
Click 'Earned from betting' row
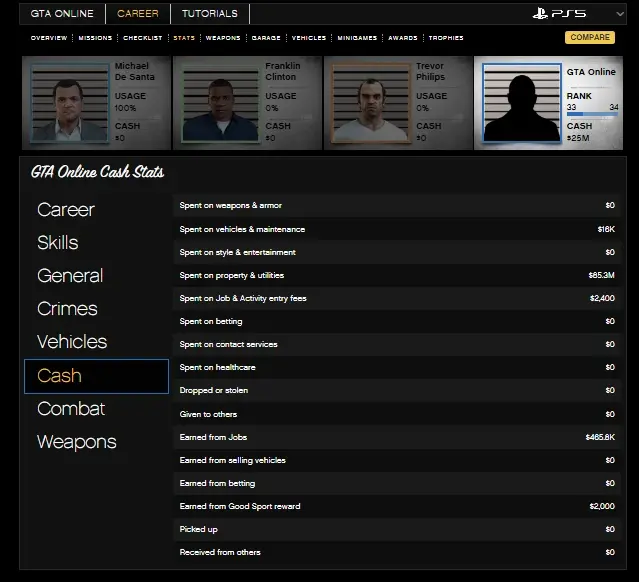pos(397,483)
